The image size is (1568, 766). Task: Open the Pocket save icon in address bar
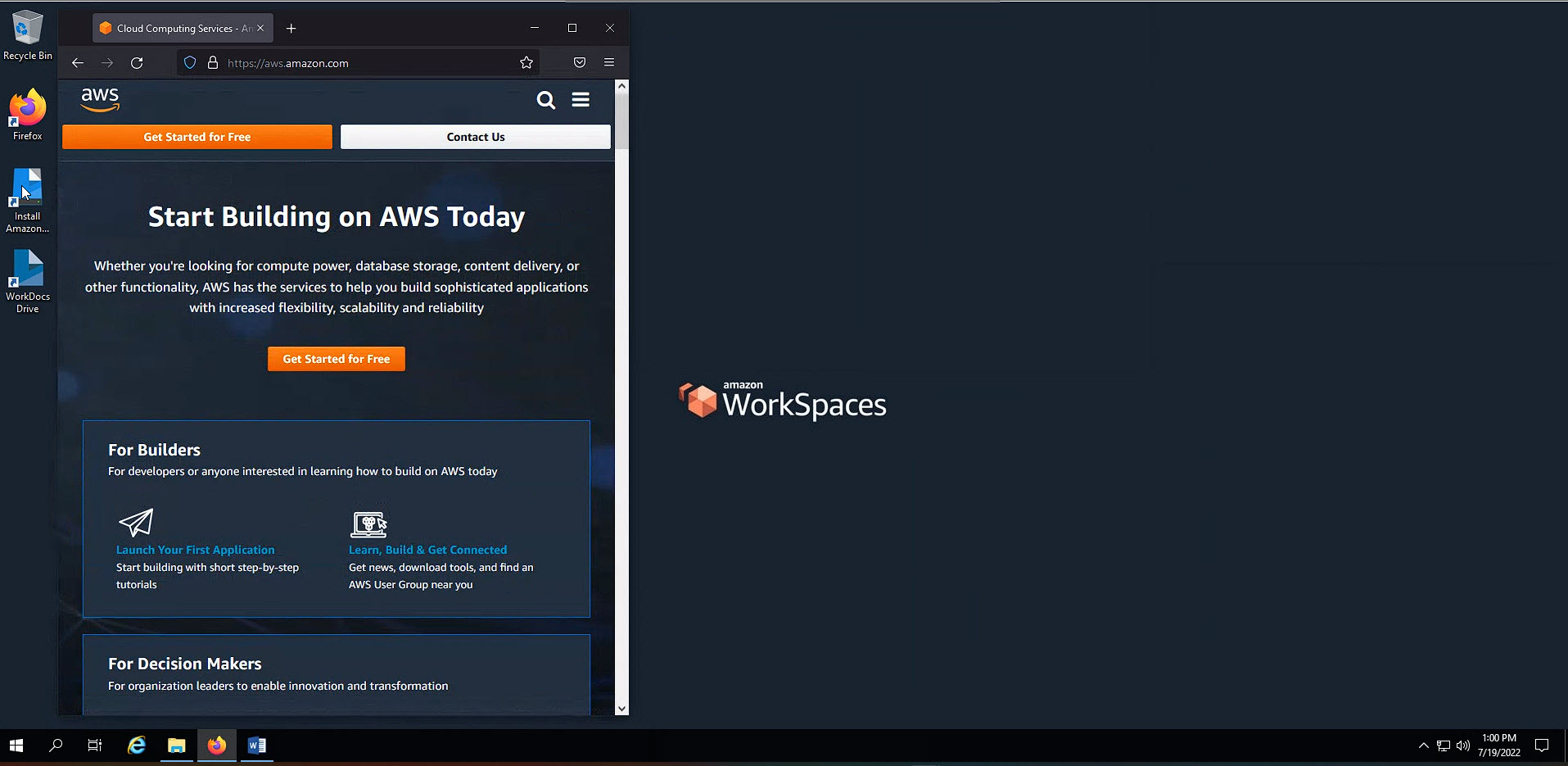[578, 62]
